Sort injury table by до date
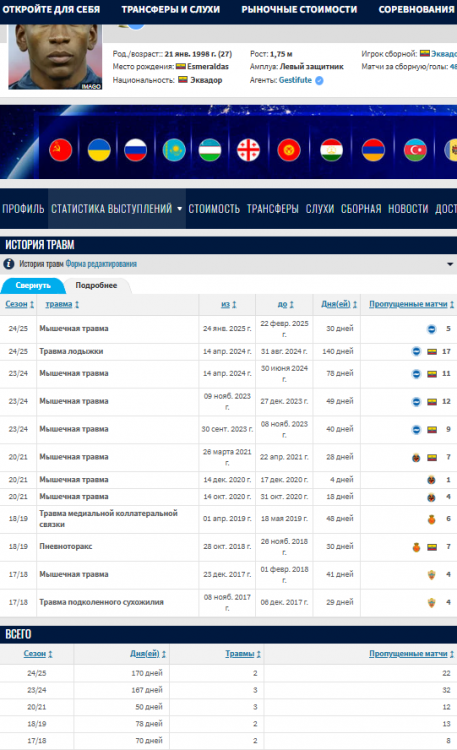Viewport: 457px width, 750px height. pos(286,304)
